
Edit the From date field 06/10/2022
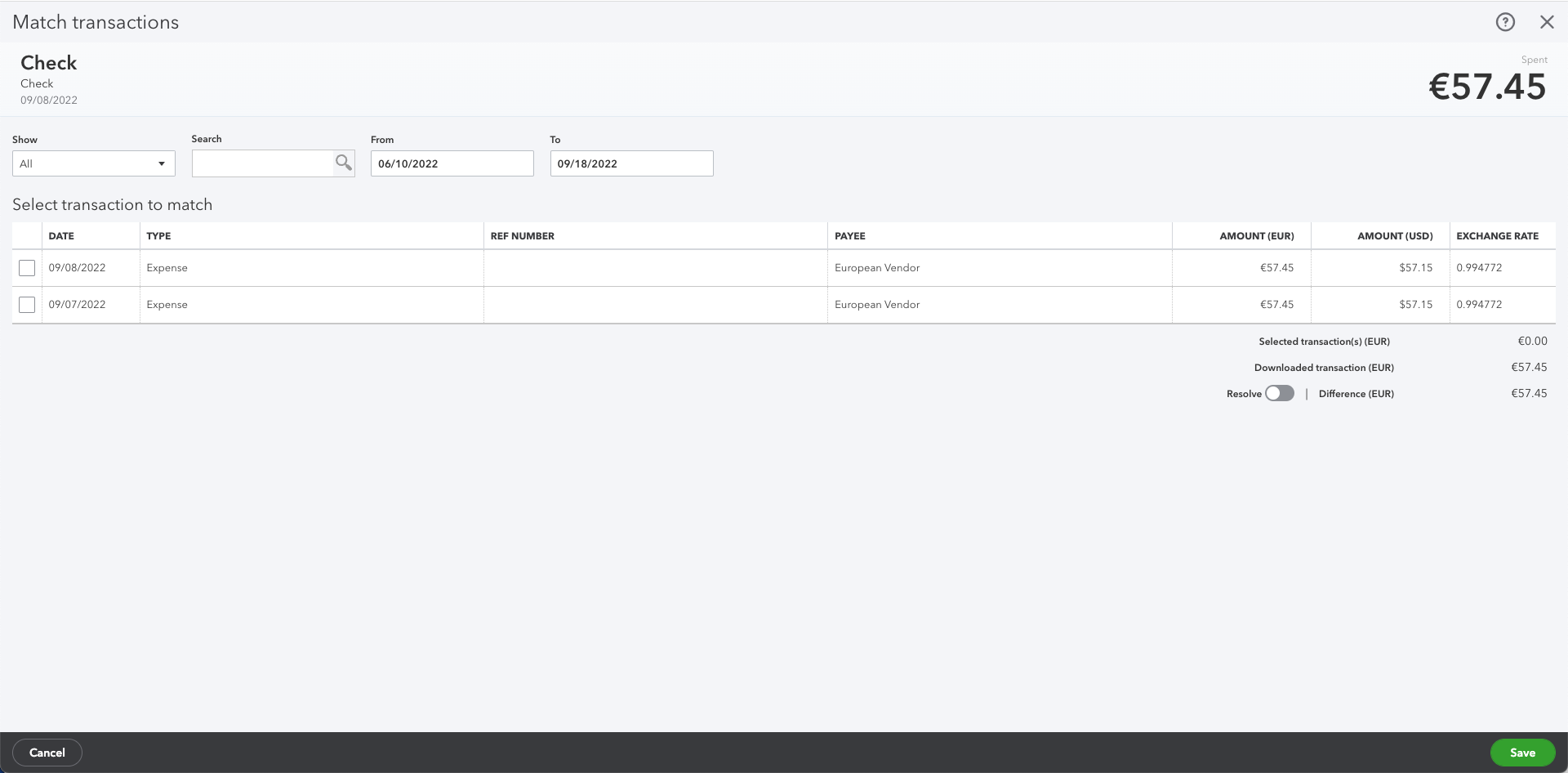coord(452,163)
